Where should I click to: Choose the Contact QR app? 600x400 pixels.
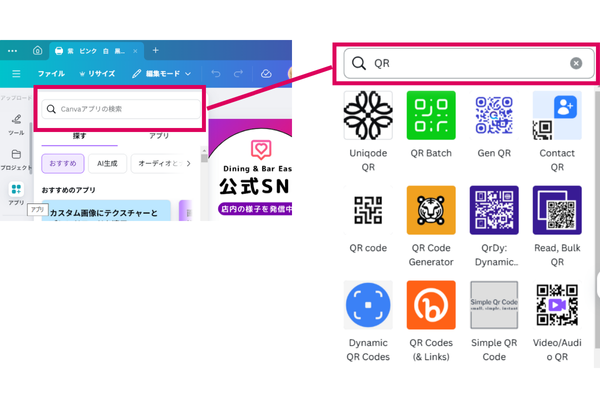[557, 116]
